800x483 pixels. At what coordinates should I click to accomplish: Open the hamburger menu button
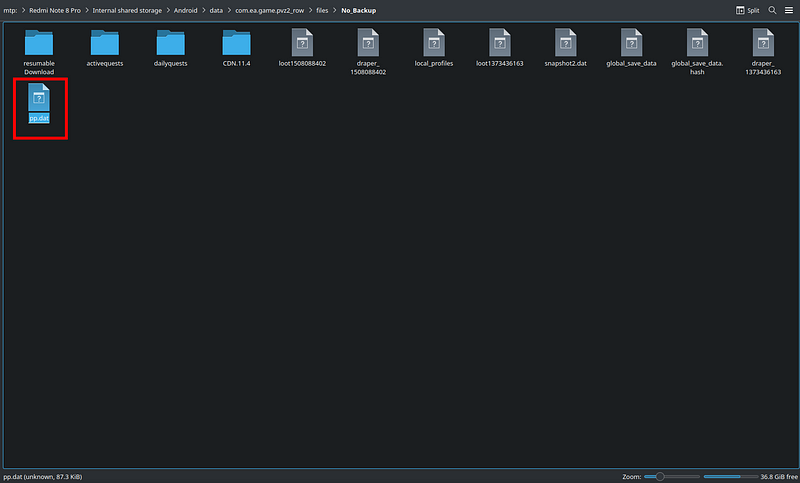[789, 10]
